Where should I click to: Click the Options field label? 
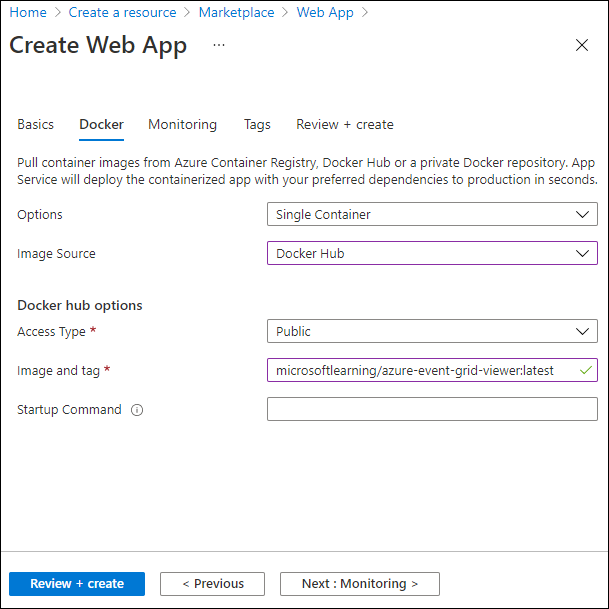tap(40, 214)
